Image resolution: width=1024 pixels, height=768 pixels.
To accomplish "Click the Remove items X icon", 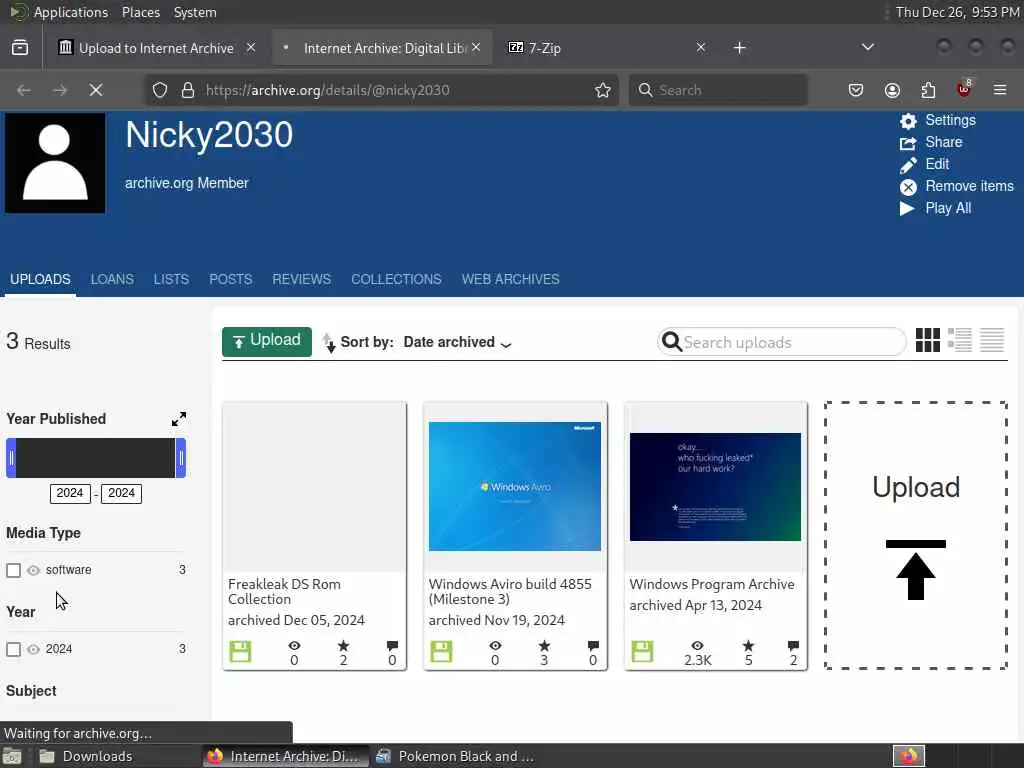I will click(x=908, y=187).
